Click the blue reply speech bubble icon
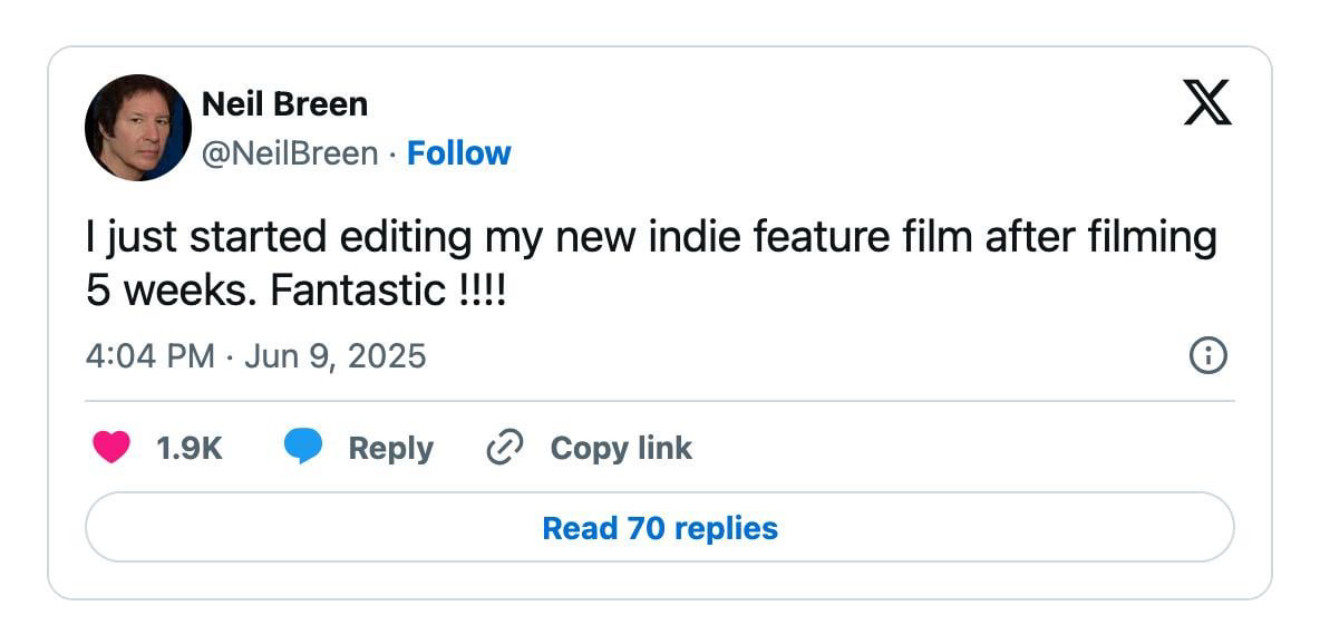1320x640 pixels. tap(303, 447)
